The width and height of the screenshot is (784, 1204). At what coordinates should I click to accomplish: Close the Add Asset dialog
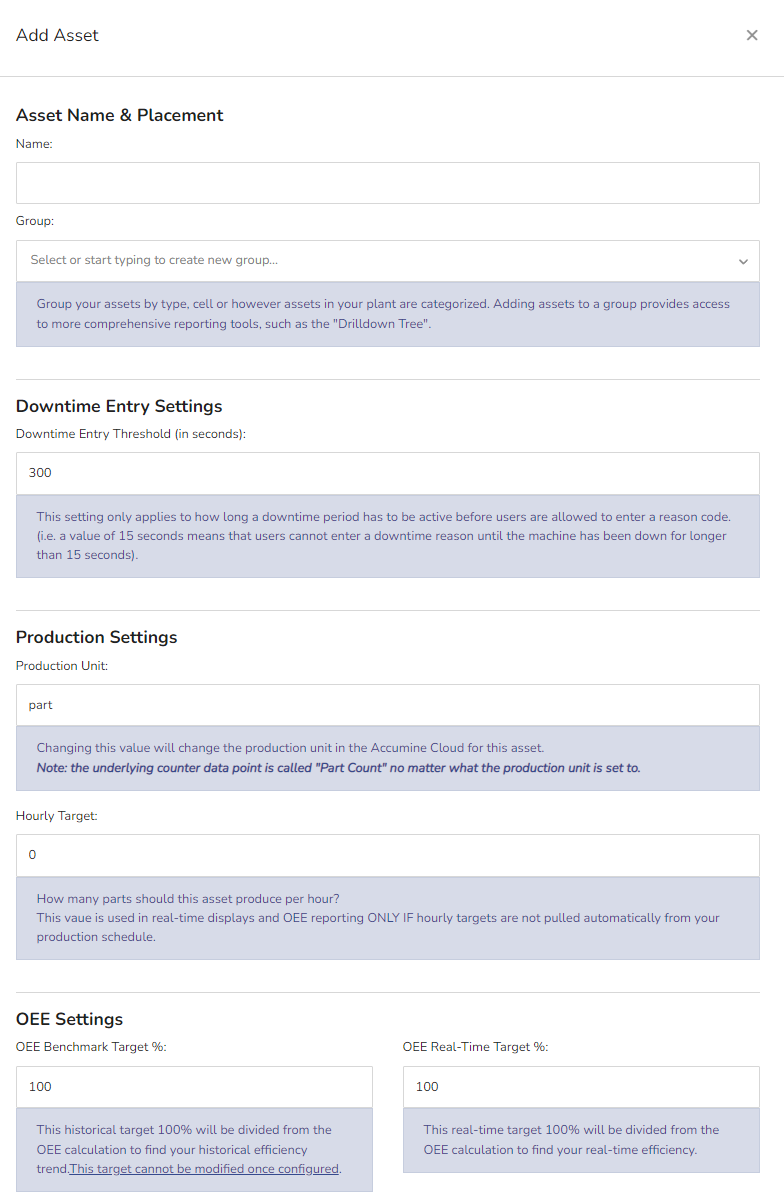[x=752, y=35]
